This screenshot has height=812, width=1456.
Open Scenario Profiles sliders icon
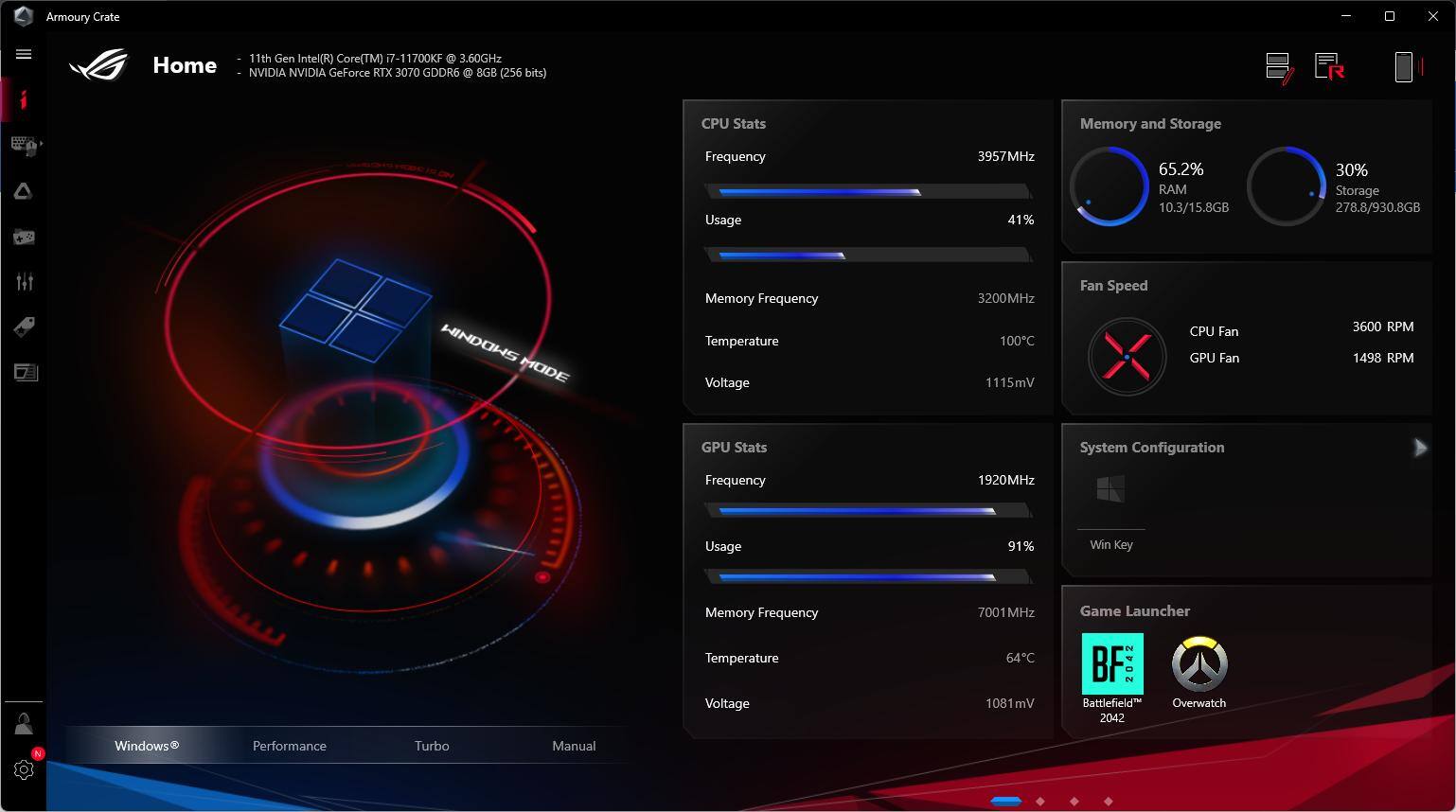click(x=24, y=281)
